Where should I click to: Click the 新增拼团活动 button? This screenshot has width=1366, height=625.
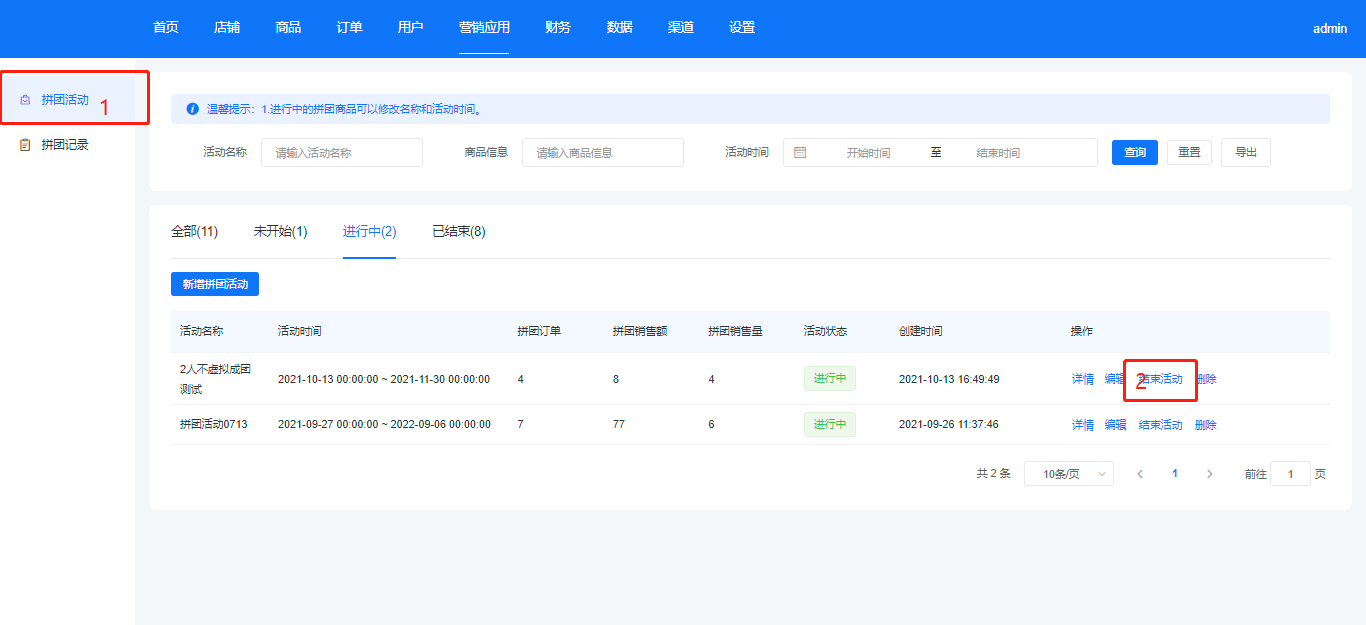coord(215,284)
